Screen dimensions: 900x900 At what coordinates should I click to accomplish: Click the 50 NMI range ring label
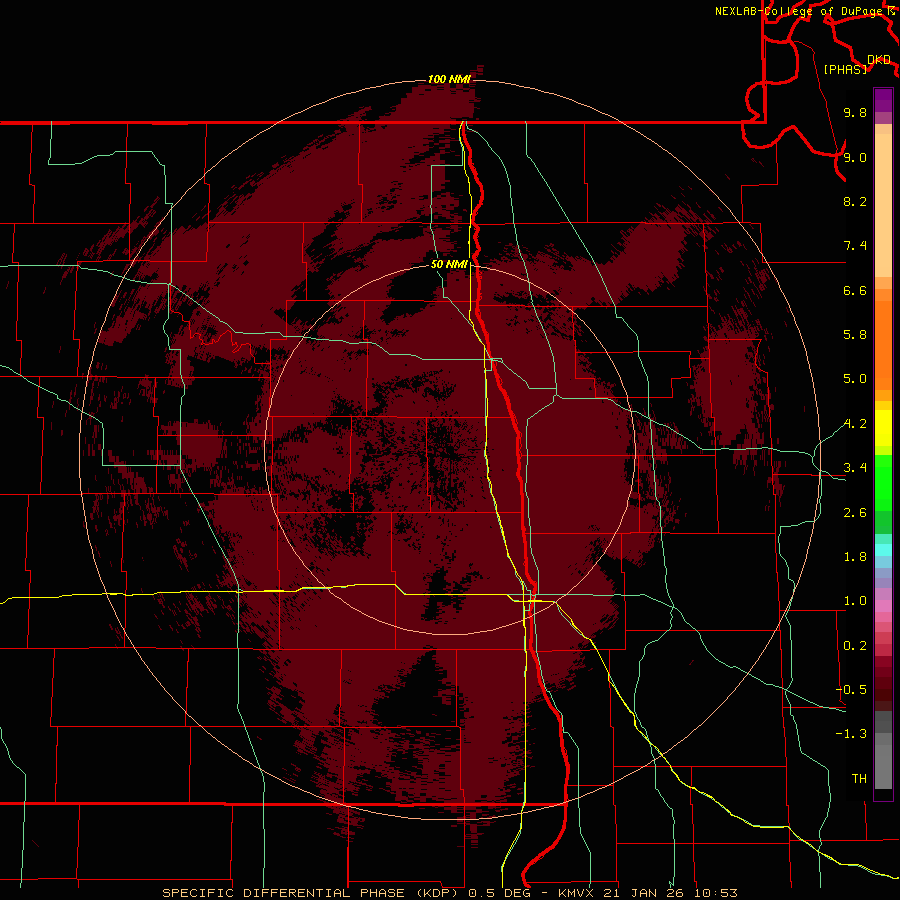[449, 264]
